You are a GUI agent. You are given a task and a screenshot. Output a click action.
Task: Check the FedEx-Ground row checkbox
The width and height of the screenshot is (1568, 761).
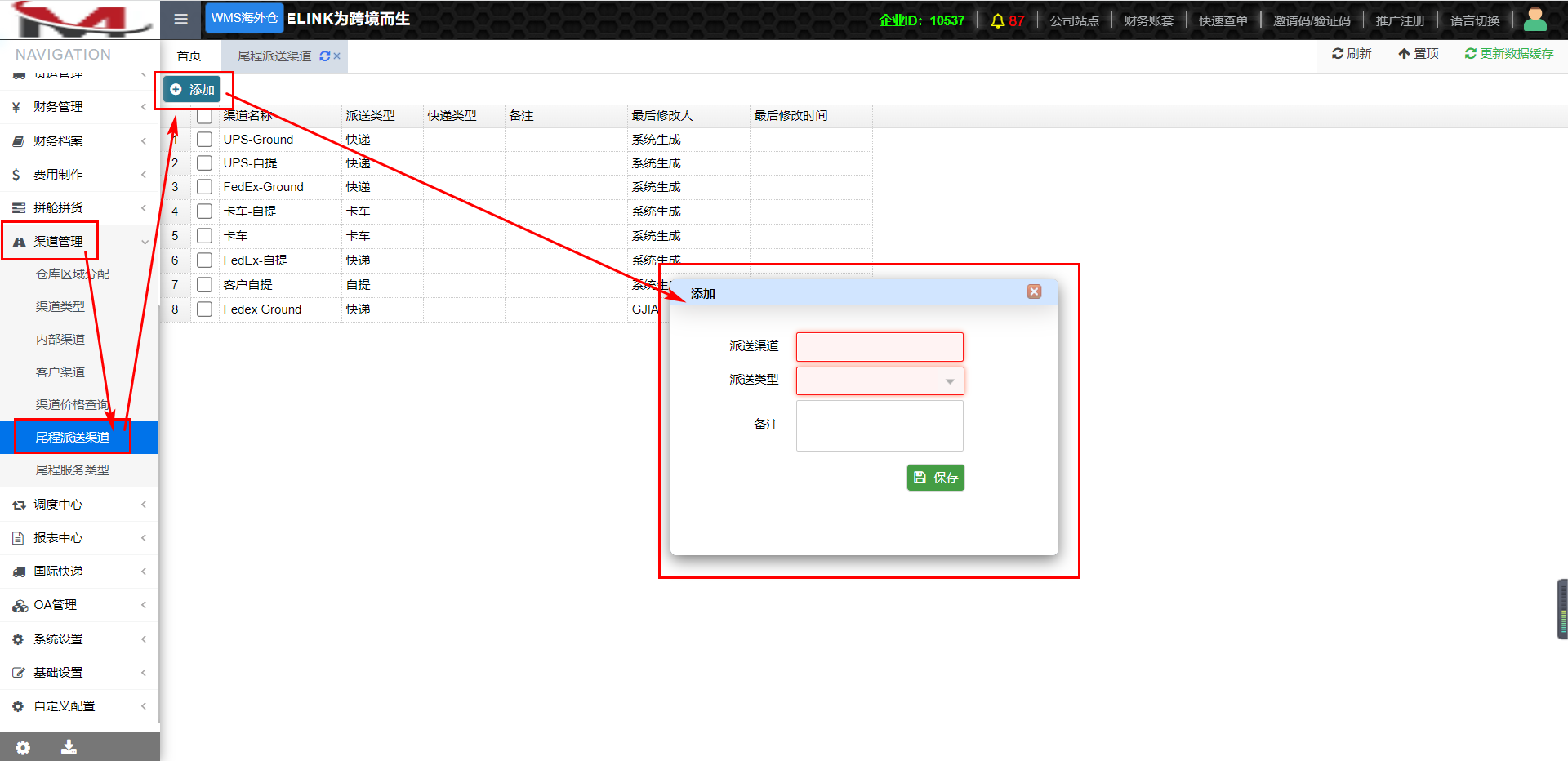coord(204,187)
